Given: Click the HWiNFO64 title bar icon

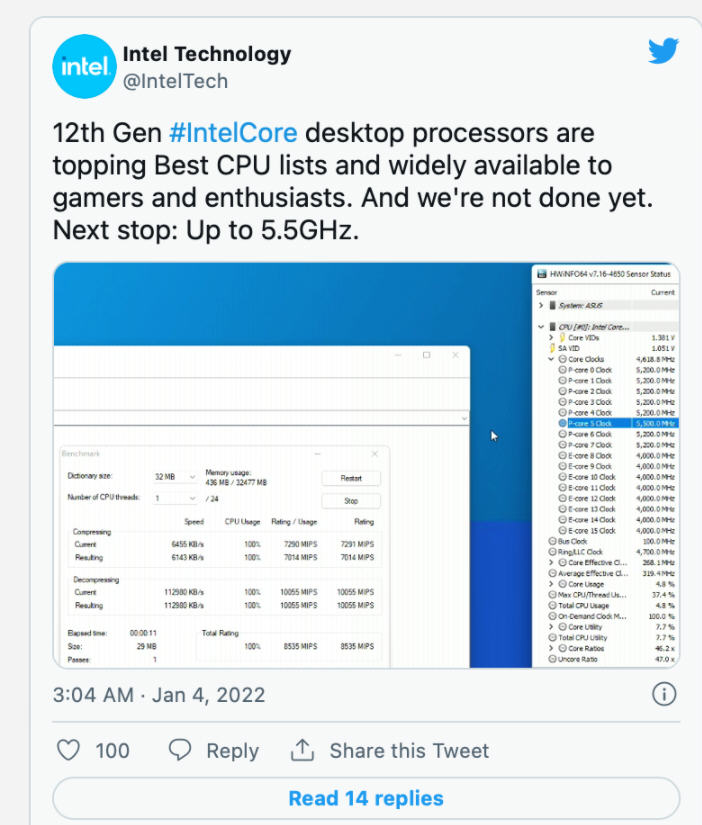Looking at the screenshot, I should pos(543,272).
